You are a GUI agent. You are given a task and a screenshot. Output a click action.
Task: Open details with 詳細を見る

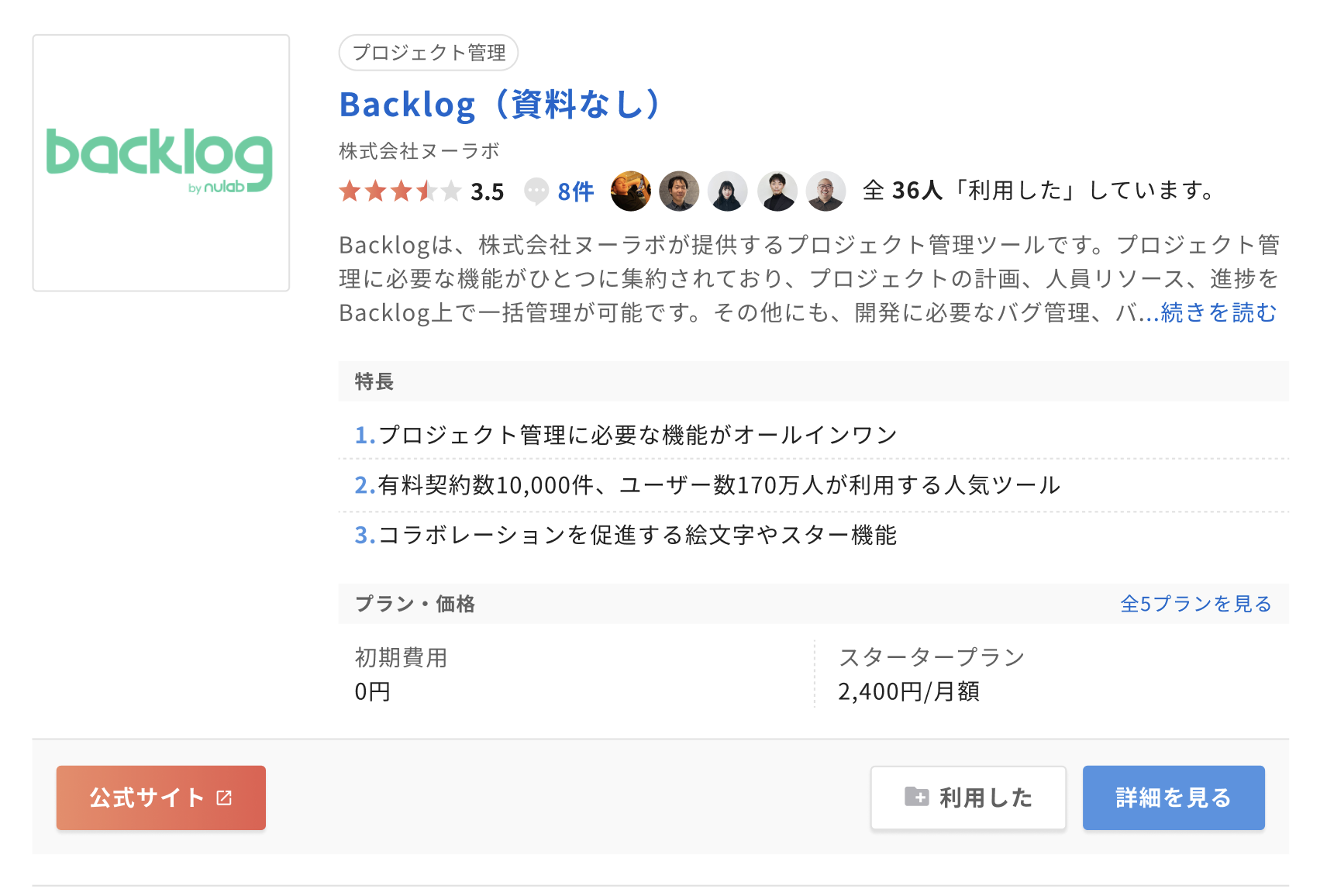1173,797
